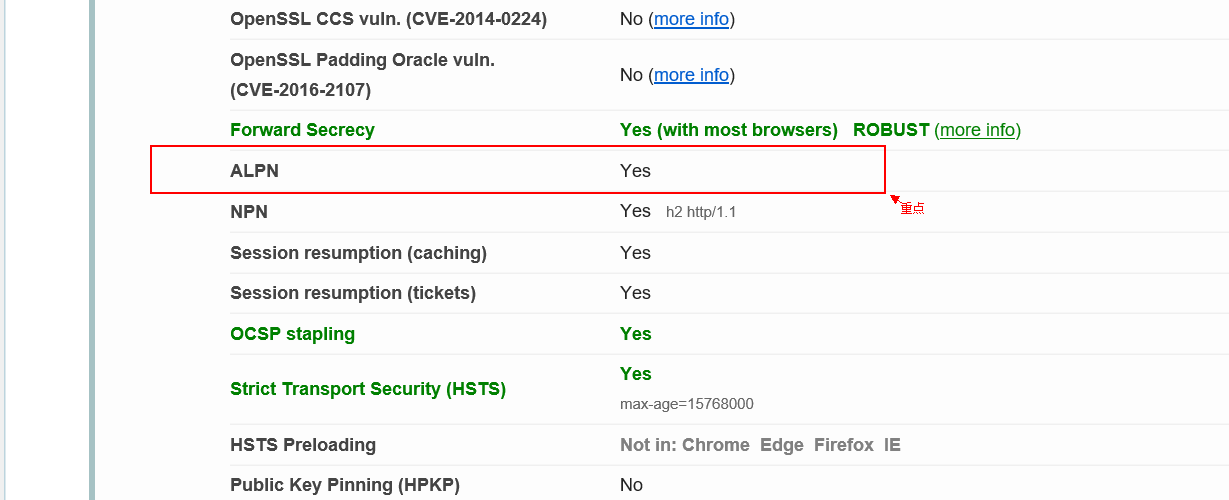This screenshot has width=1229, height=500.
Task: Select the OpenSSL CCS vuln. (CVE-2014-0224) label
Action: click(388, 19)
